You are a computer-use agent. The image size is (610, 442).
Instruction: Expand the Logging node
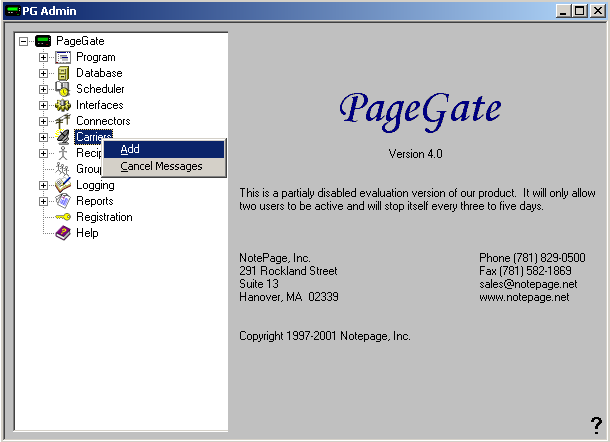pos(43,185)
